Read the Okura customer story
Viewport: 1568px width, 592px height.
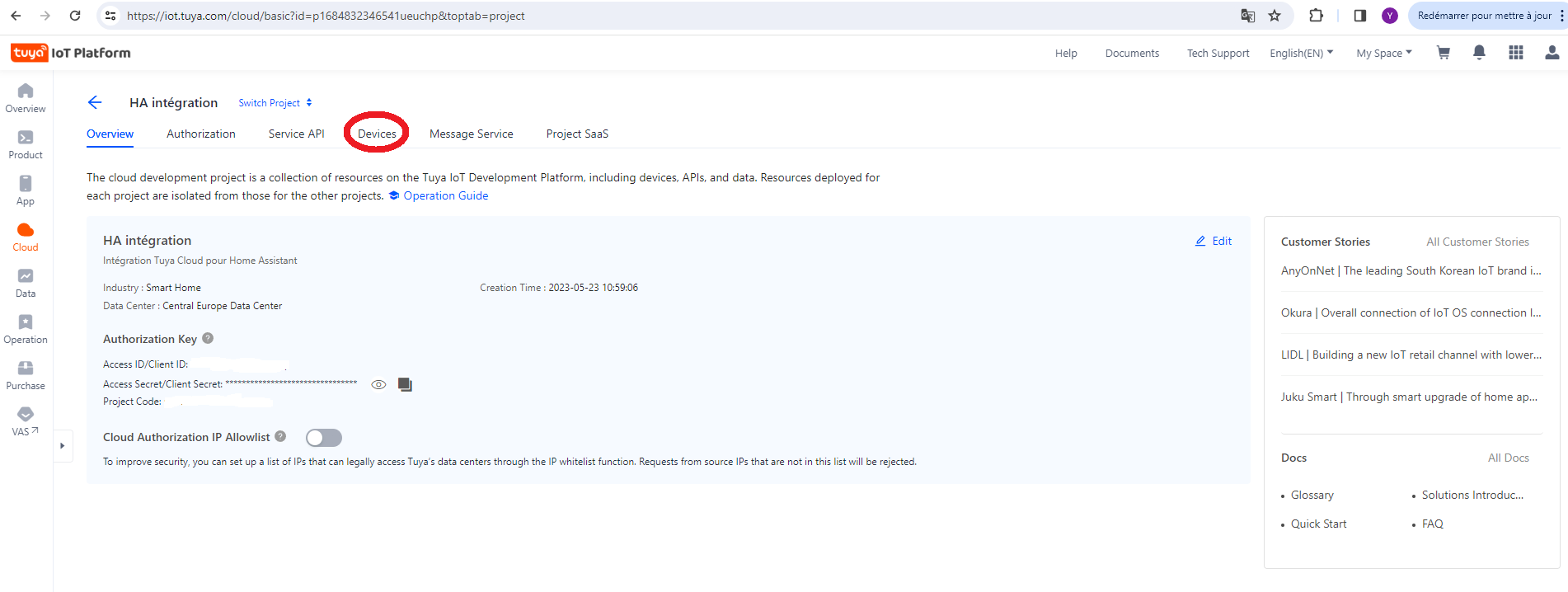tap(1411, 312)
